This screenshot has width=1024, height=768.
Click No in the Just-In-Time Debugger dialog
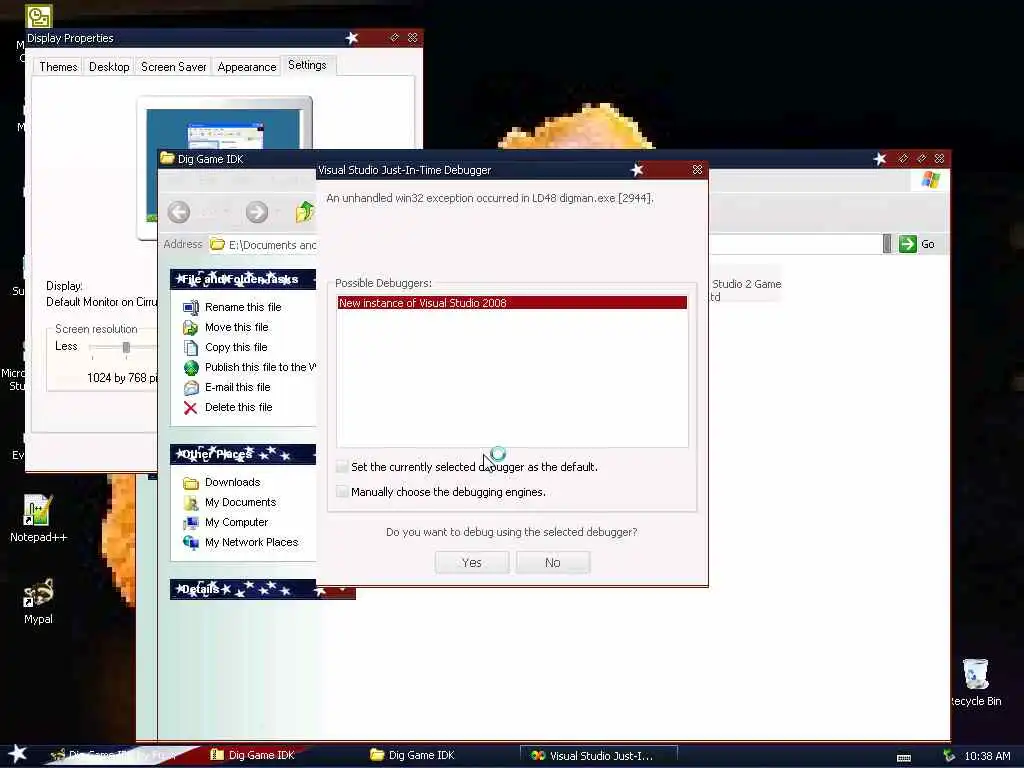click(x=552, y=562)
